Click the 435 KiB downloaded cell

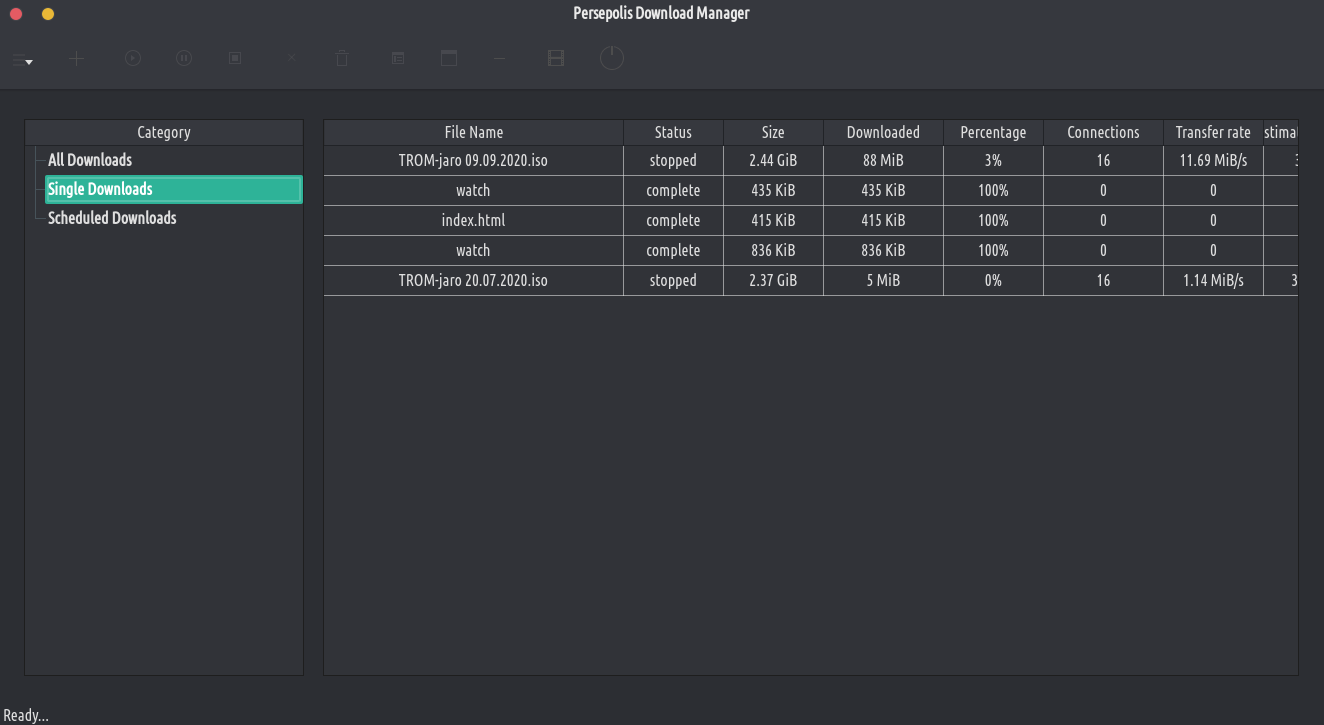click(x=883, y=190)
